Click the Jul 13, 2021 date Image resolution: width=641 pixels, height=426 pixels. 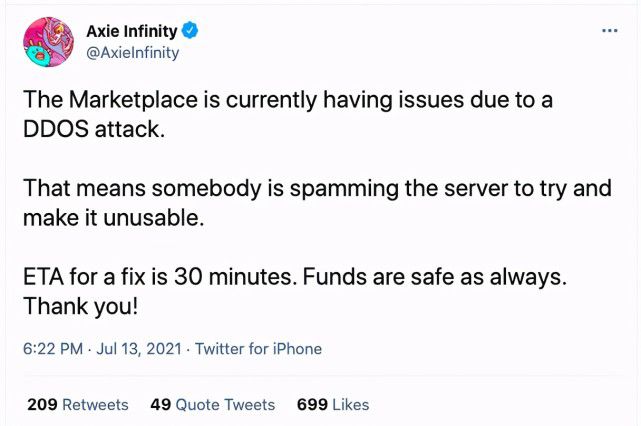tap(139, 349)
